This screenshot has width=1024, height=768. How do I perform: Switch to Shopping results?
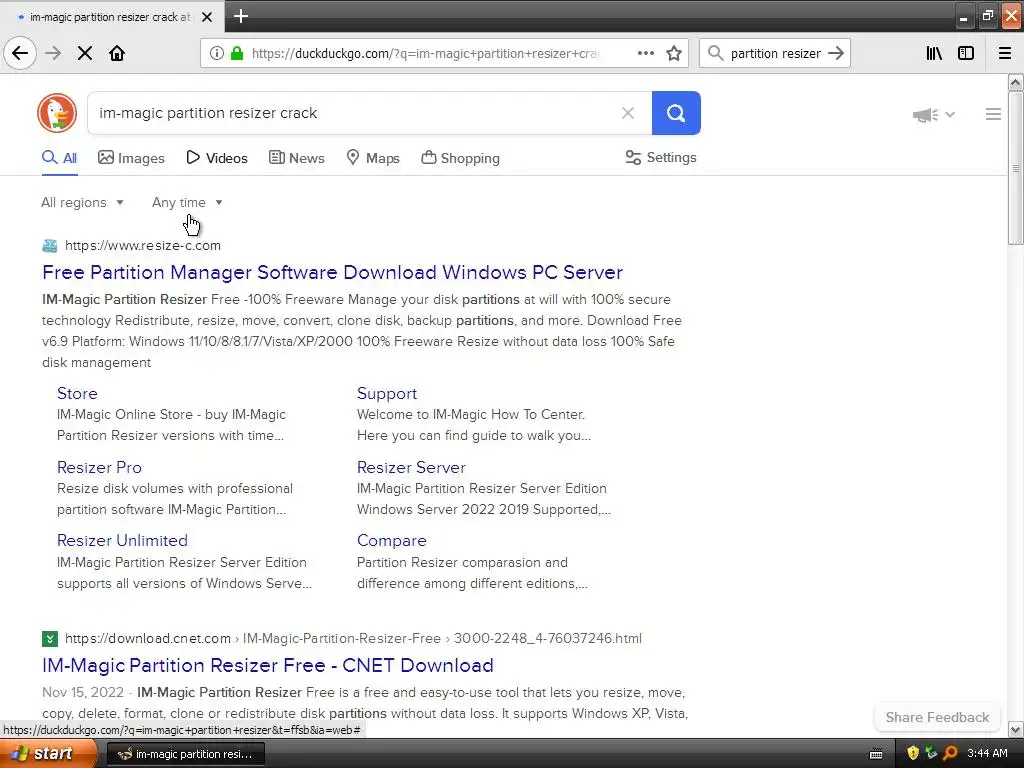pos(460,158)
